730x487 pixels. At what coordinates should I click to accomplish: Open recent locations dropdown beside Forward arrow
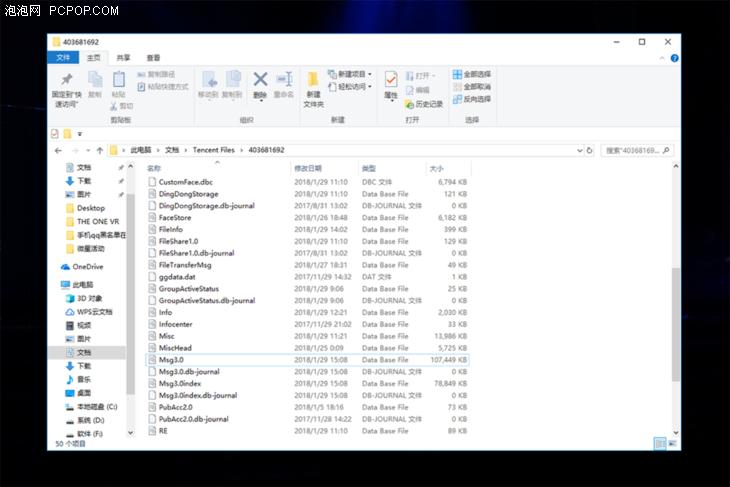[88, 150]
